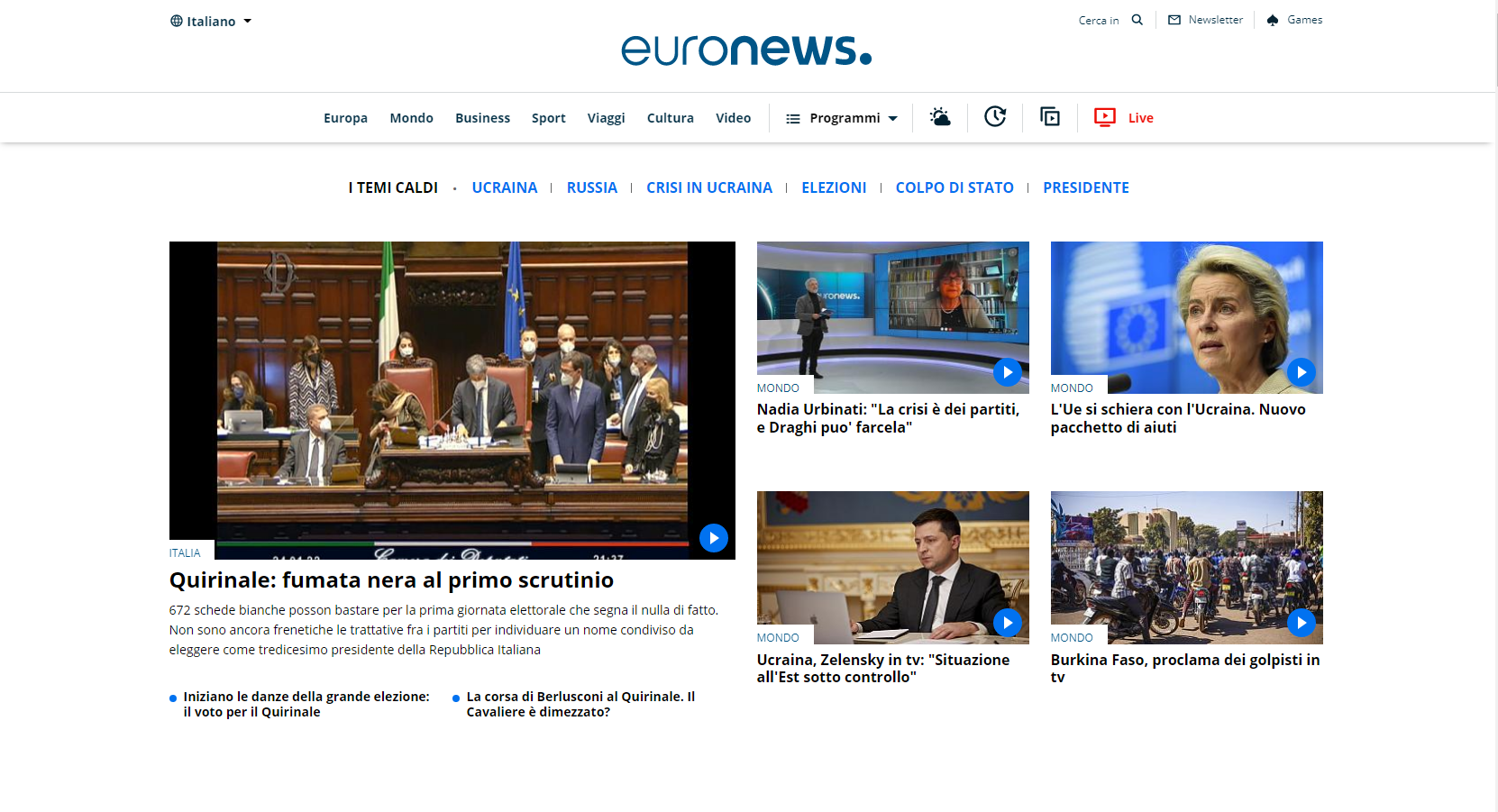Play the Nadia Urbinati video

click(1008, 372)
